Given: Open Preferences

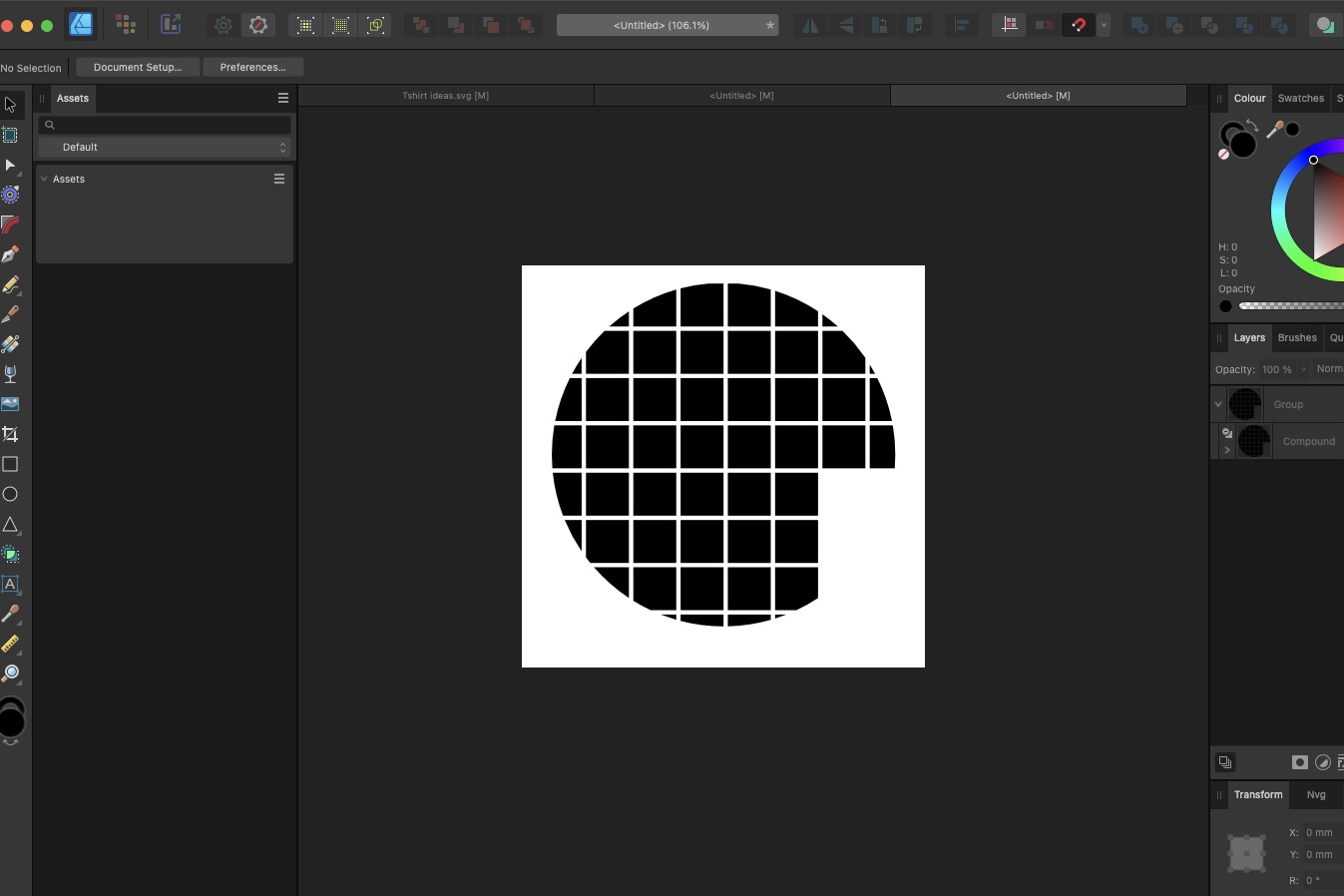Looking at the screenshot, I should (252, 67).
